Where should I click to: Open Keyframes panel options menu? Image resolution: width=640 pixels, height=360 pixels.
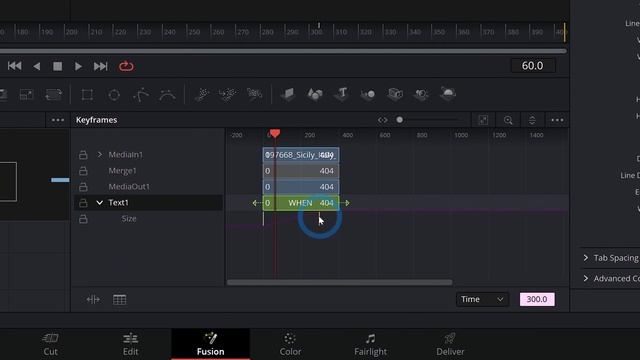coord(557,120)
